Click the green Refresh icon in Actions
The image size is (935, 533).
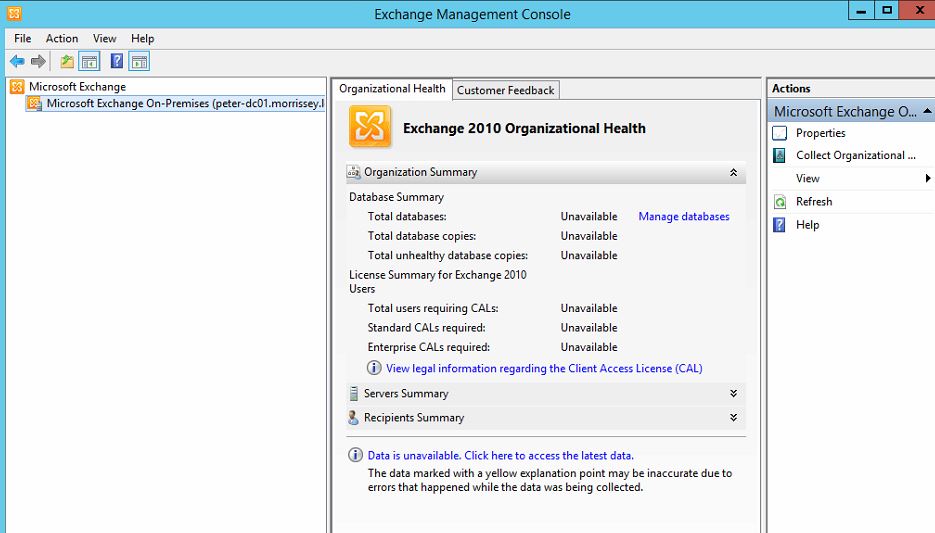(779, 202)
